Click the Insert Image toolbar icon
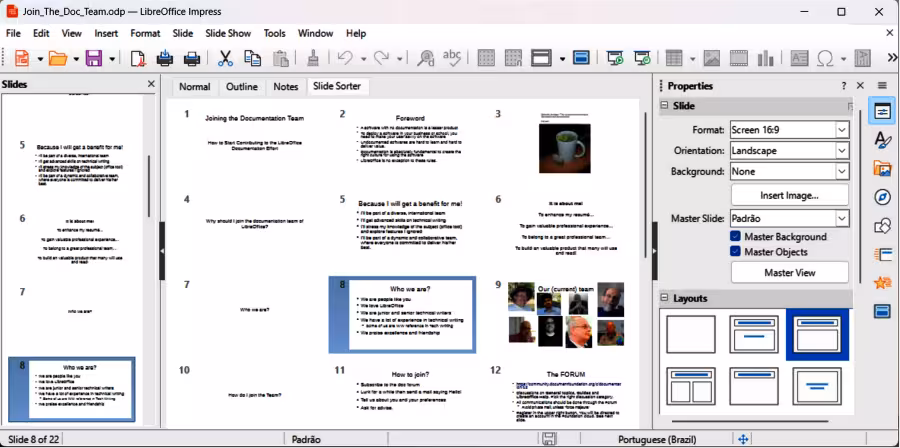This screenshot has width=900, height=448. (x=712, y=58)
